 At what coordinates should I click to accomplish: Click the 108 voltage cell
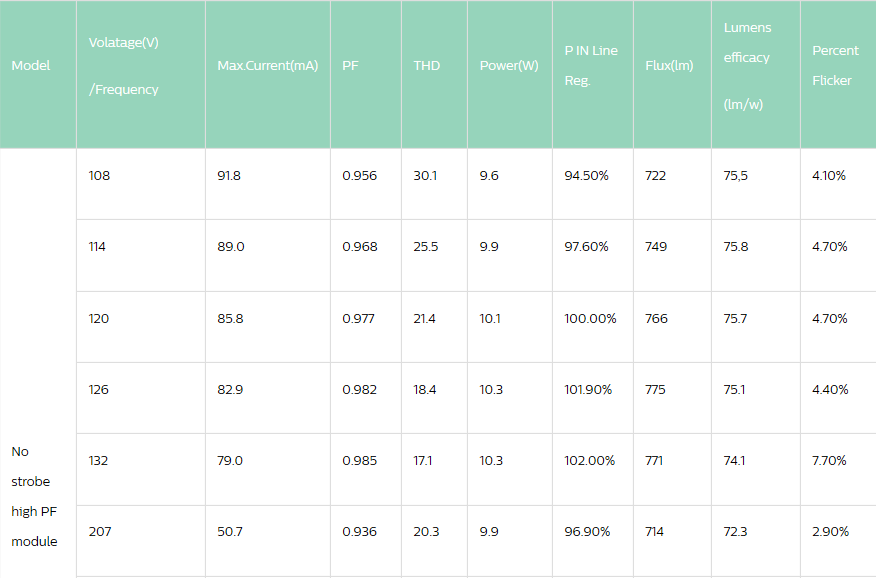(x=100, y=176)
